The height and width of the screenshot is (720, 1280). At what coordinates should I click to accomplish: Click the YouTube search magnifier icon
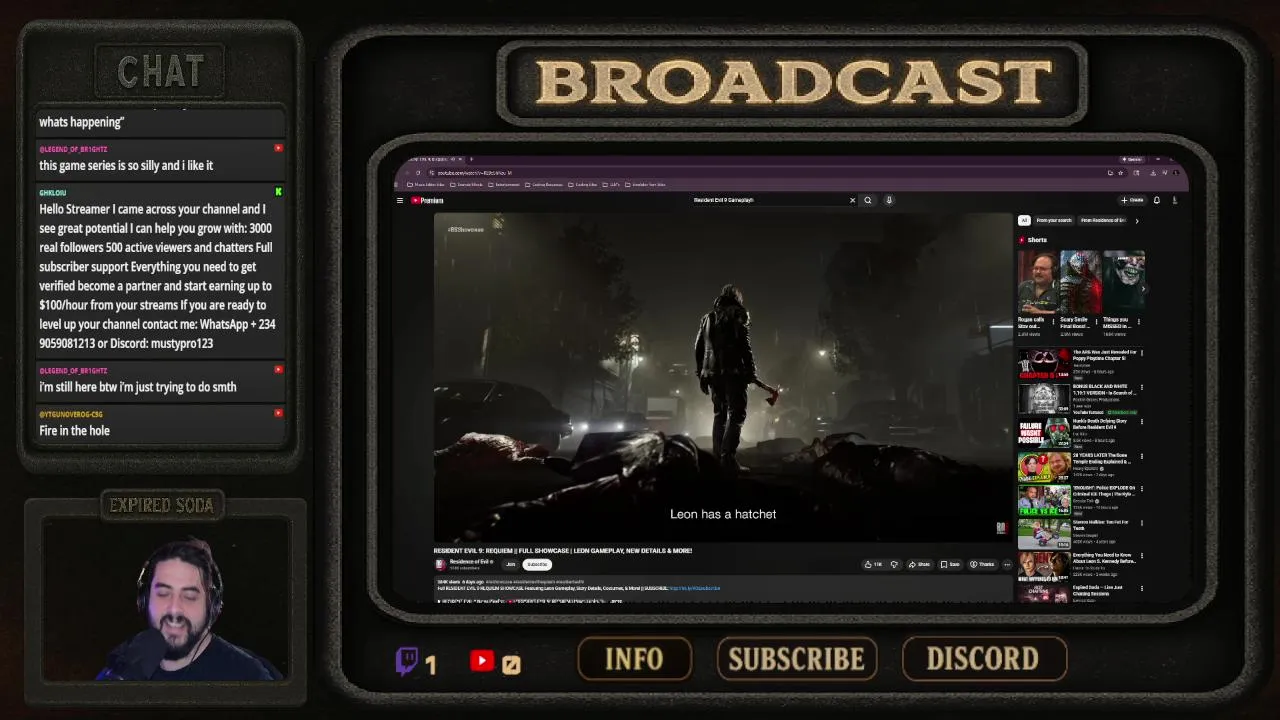coord(868,200)
